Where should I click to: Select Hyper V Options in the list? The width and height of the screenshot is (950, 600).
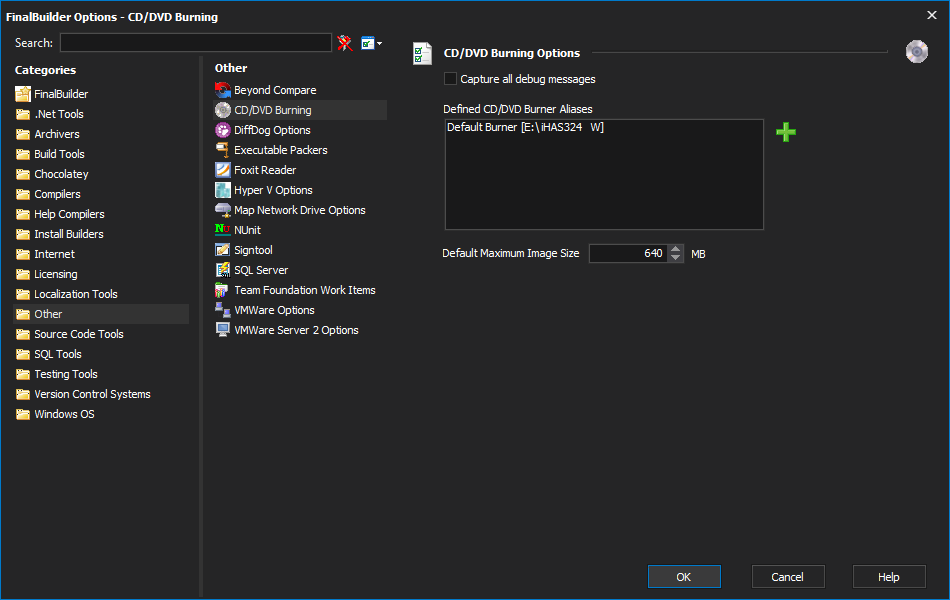click(273, 190)
